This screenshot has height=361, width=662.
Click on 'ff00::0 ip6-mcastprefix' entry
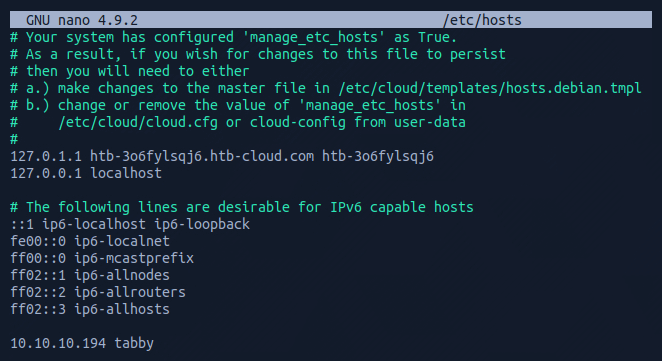102,258
